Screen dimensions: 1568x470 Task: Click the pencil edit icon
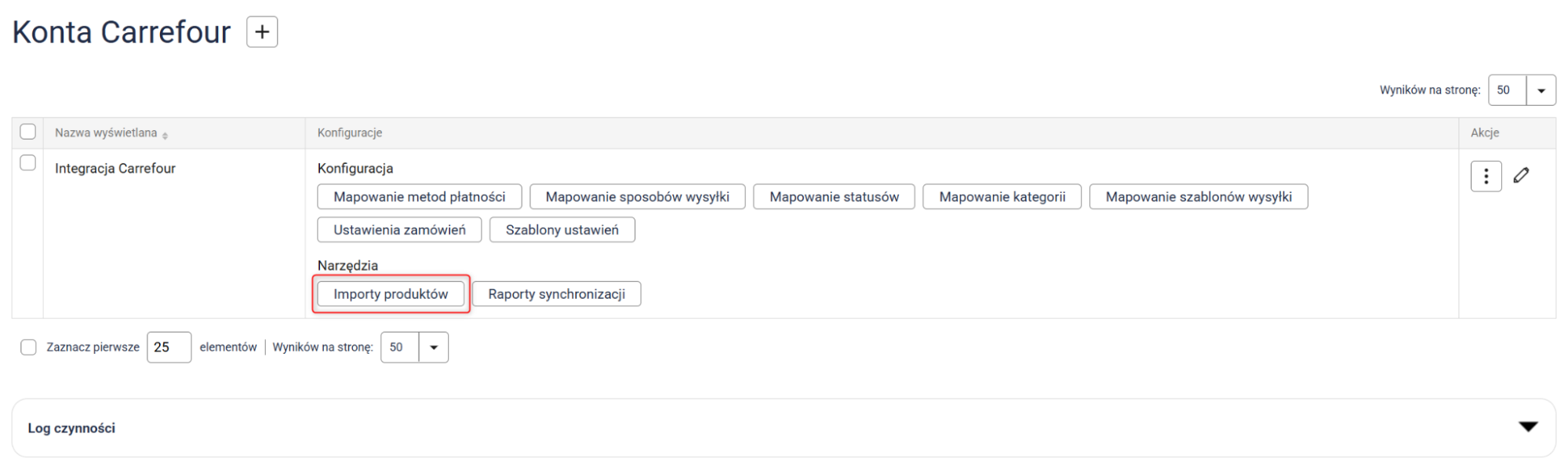click(x=1521, y=176)
